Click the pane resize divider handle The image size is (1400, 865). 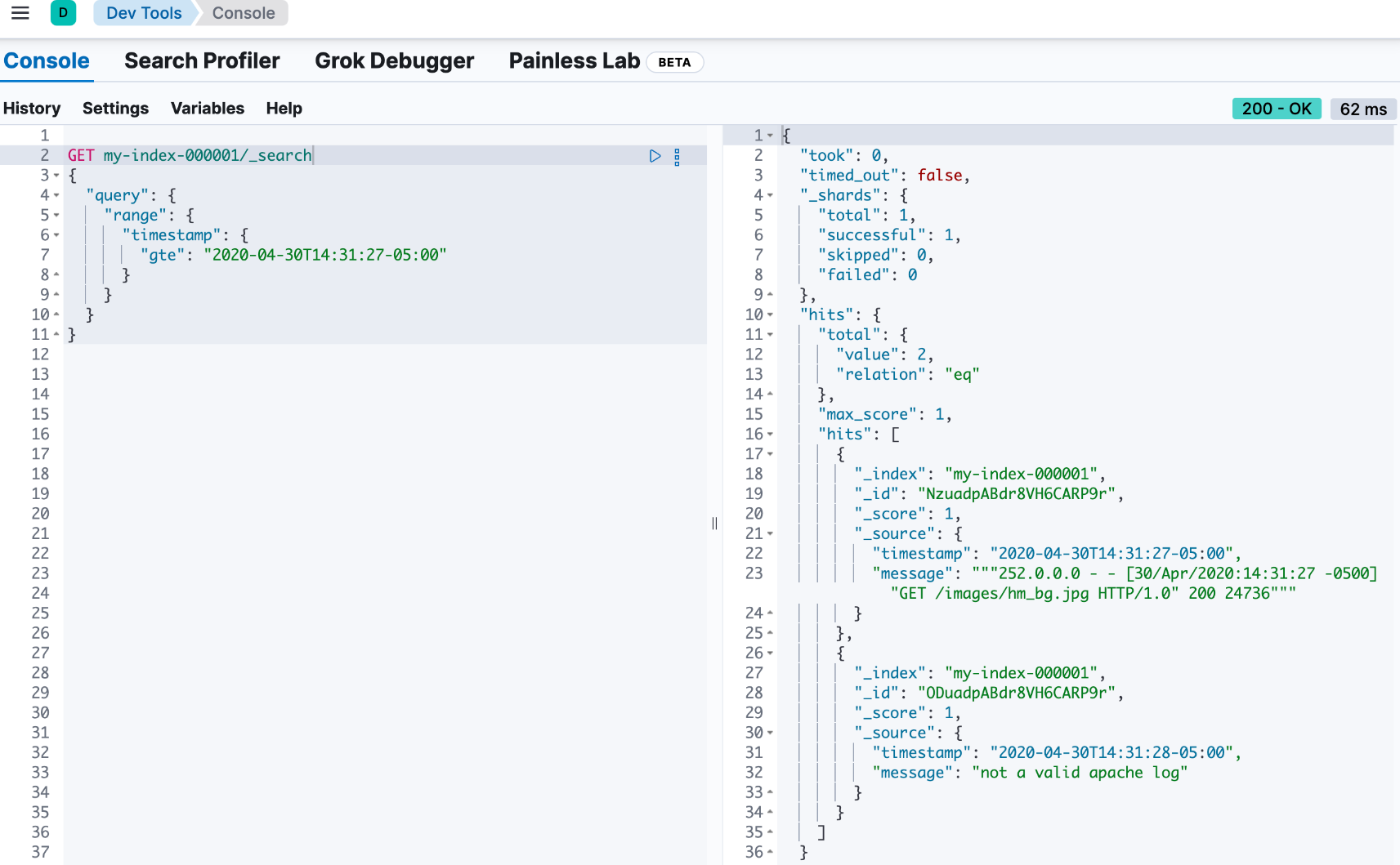point(714,524)
